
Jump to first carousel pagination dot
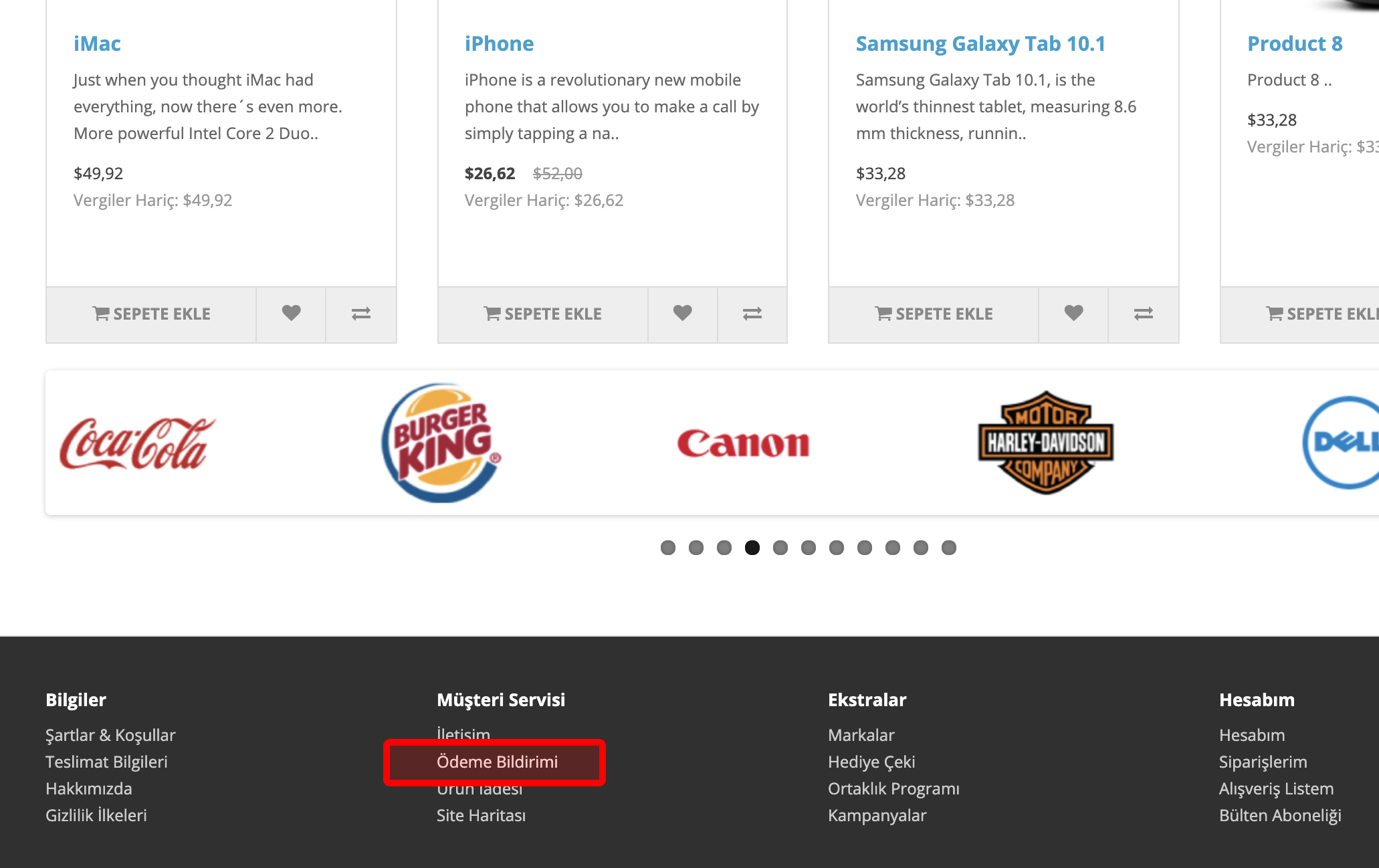(x=668, y=548)
